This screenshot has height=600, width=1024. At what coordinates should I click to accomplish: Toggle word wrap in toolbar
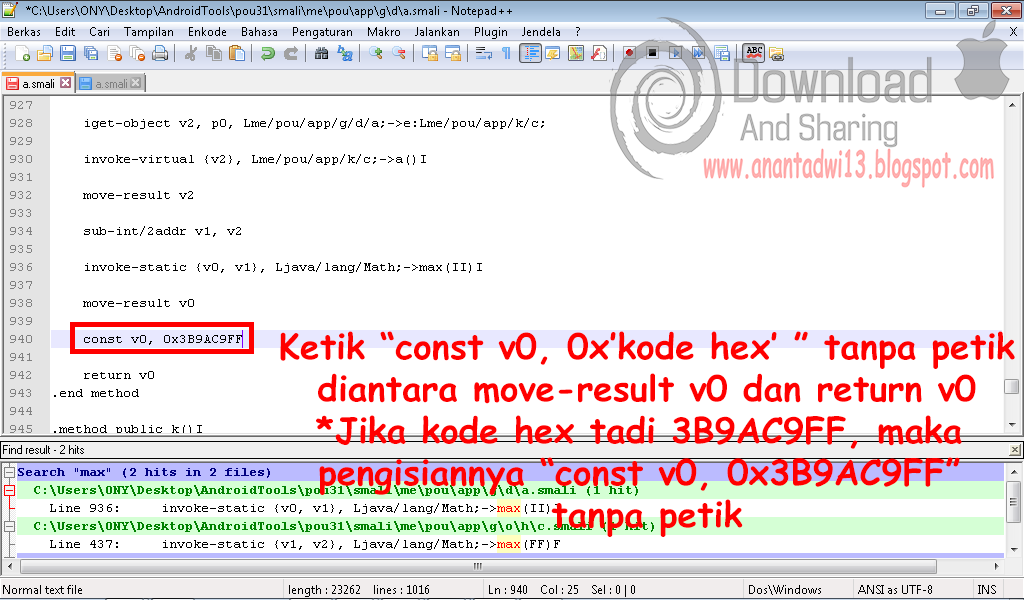pos(483,54)
